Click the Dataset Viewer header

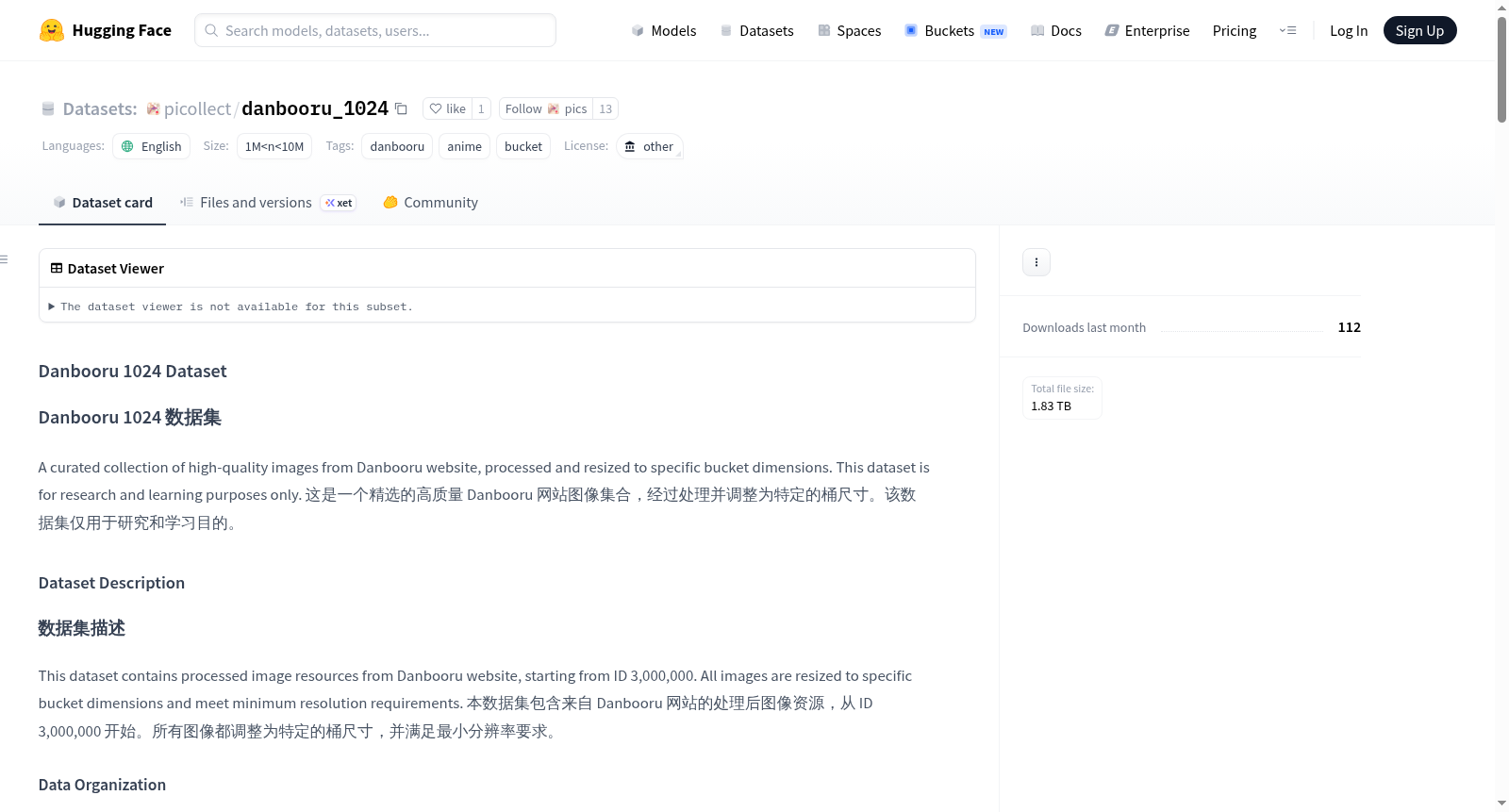[x=107, y=269]
